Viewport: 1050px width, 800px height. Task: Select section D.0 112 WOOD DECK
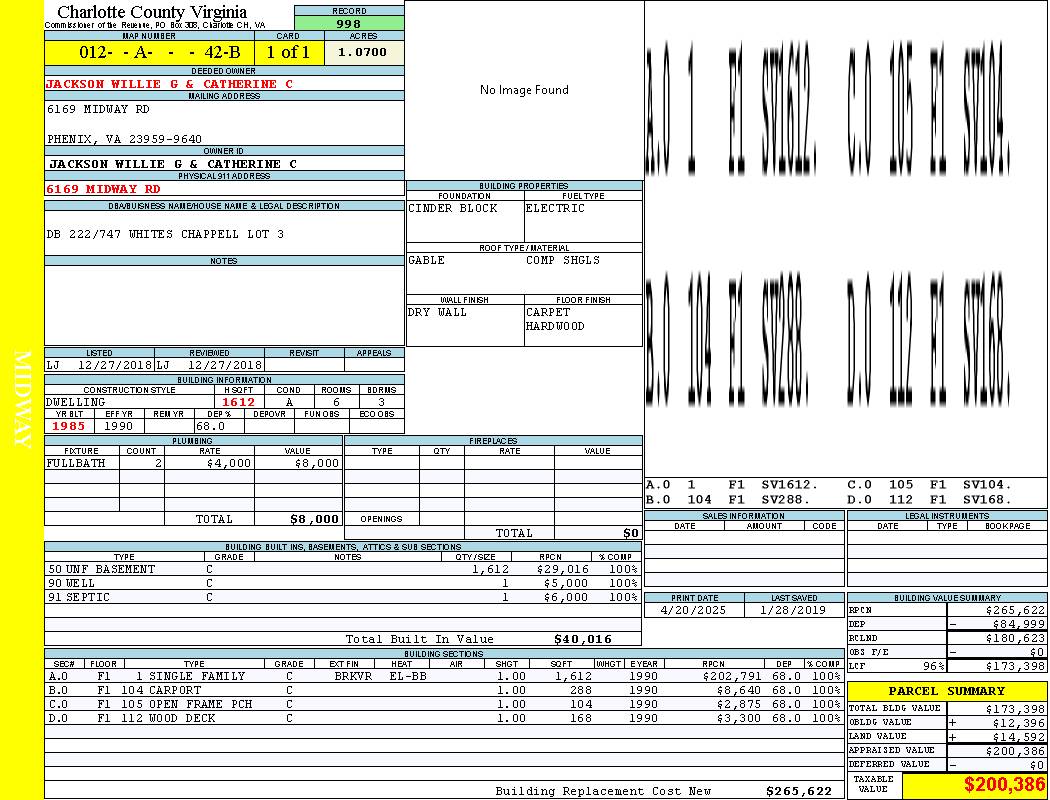(168, 718)
